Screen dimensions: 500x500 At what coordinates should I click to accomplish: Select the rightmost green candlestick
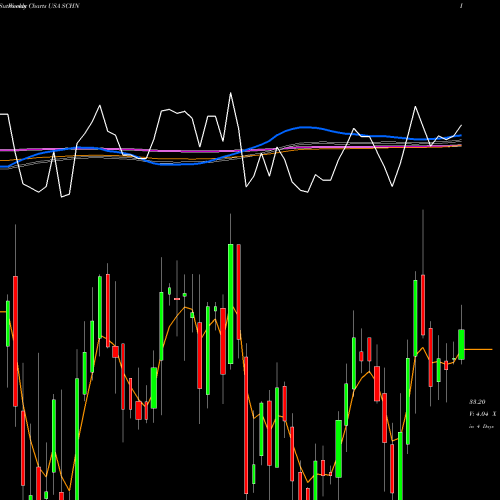coord(461,344)
